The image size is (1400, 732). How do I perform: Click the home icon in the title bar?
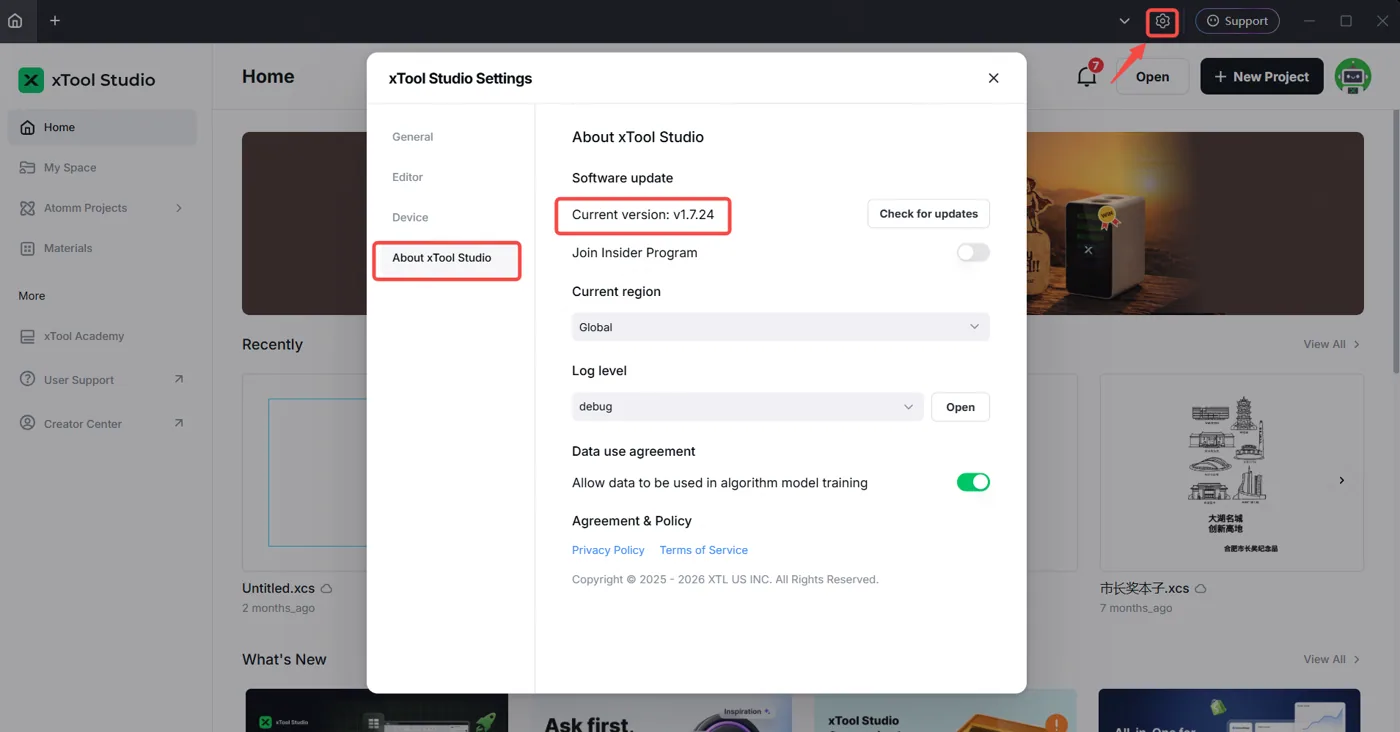click(x=15, y=20)
